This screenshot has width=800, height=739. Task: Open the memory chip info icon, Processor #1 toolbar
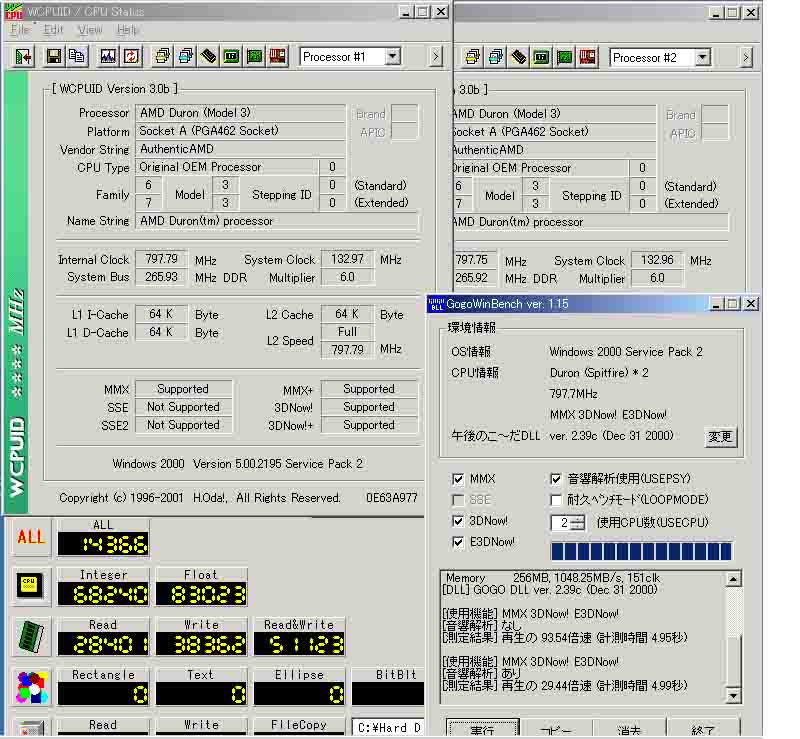click(209, 56)
